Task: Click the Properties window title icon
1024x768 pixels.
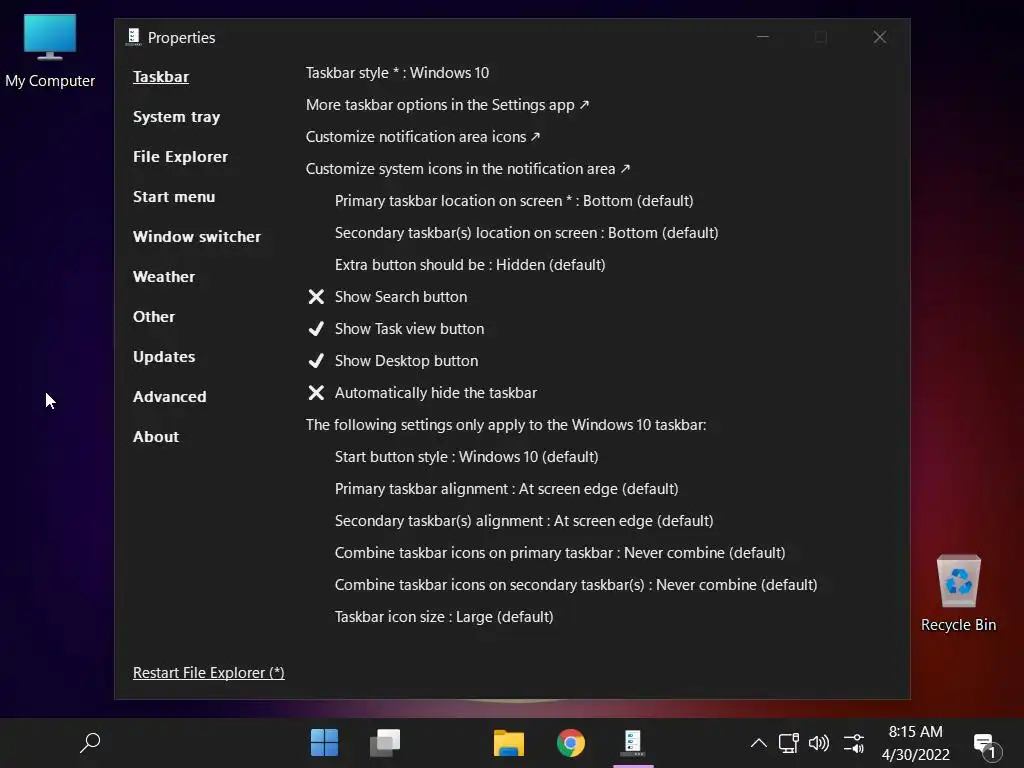Action: (x=133, y=37)
